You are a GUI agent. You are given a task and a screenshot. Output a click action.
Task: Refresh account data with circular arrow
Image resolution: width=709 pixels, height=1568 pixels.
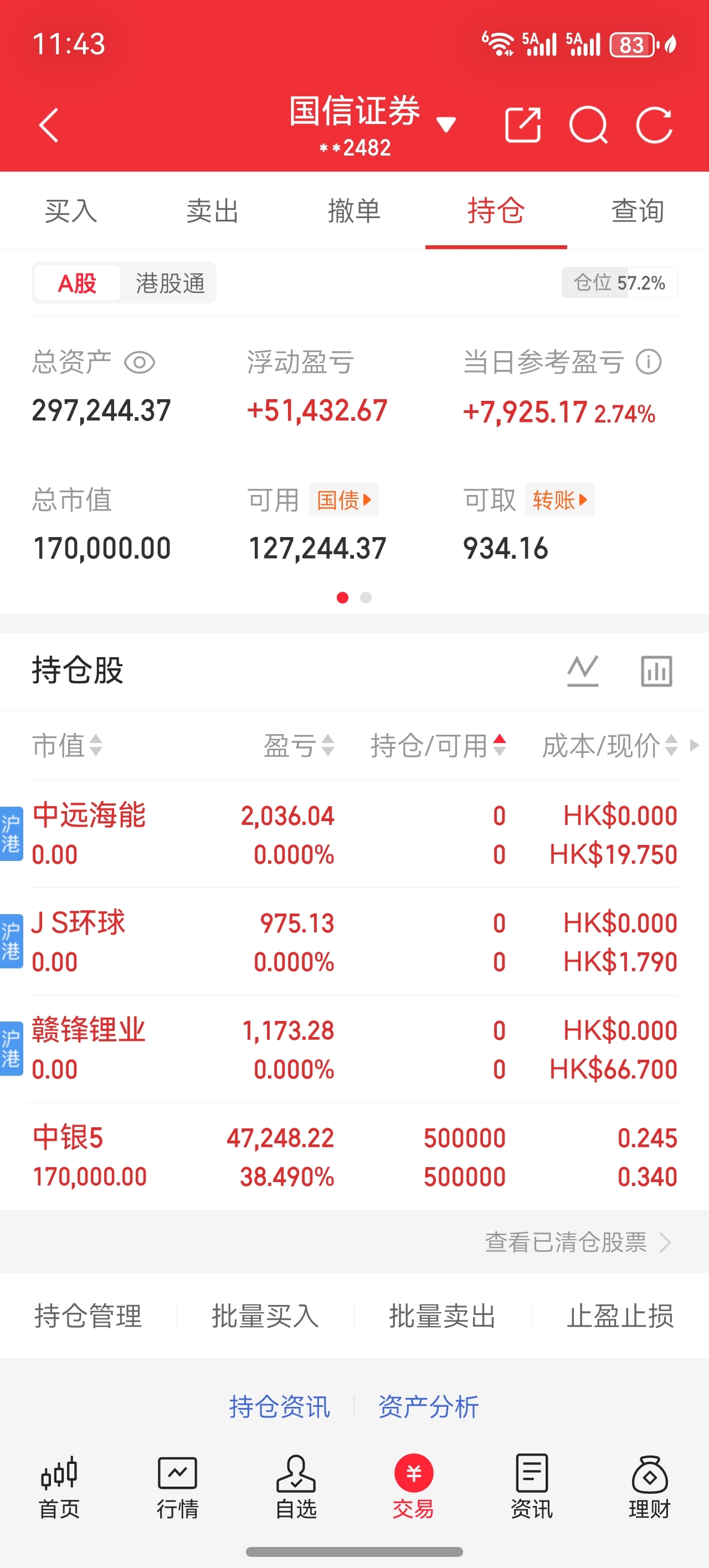pyautogui.click(x=654, y=125)
